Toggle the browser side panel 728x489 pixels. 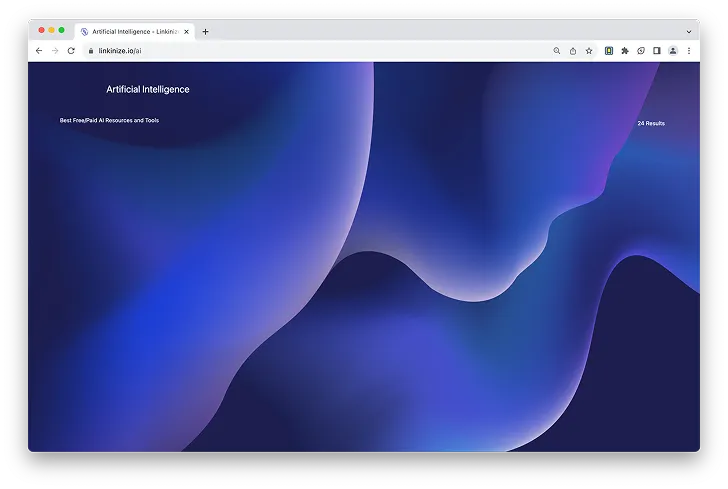[657, 51]
